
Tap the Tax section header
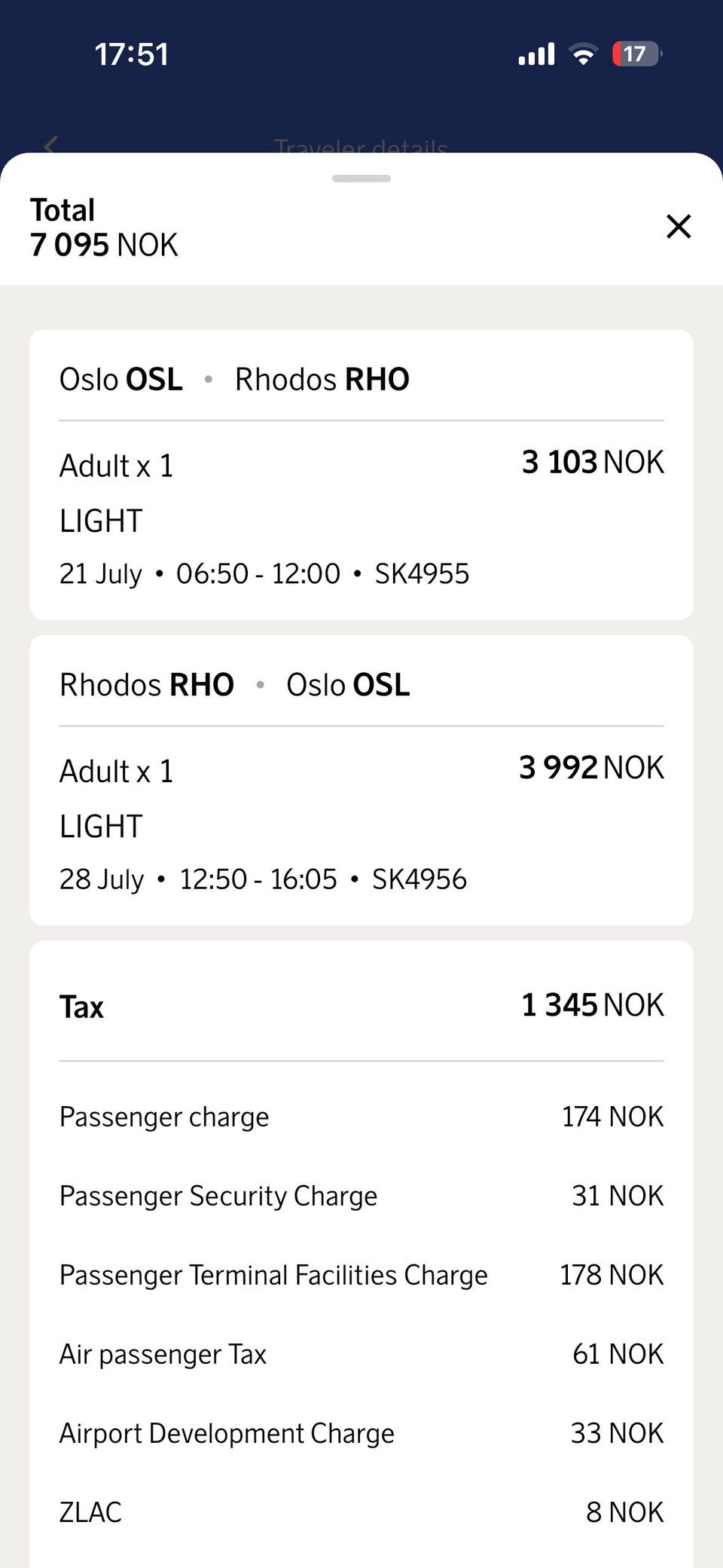[81, 1007]
